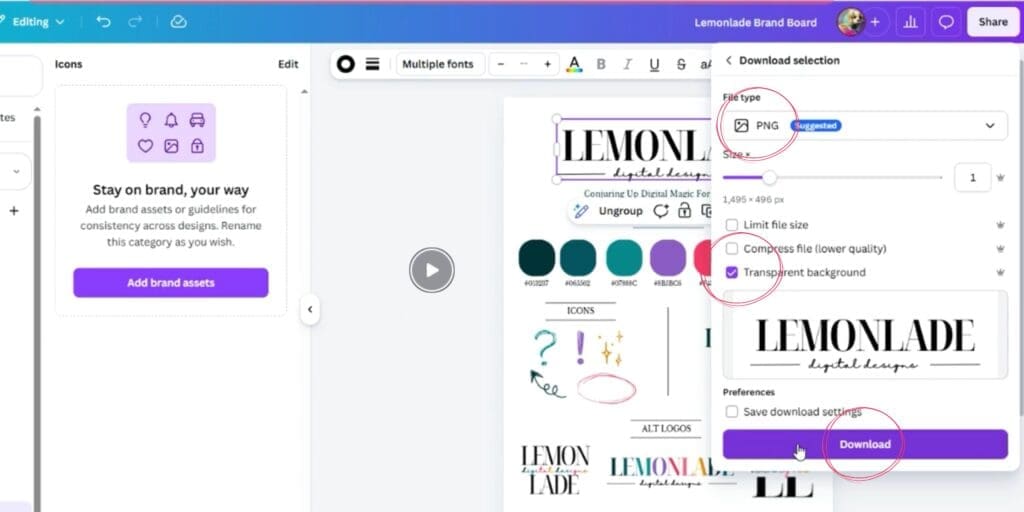Click the brand icons illustration tile
This screenshot has height=512, width=1024.
click(x=171, y=133)
